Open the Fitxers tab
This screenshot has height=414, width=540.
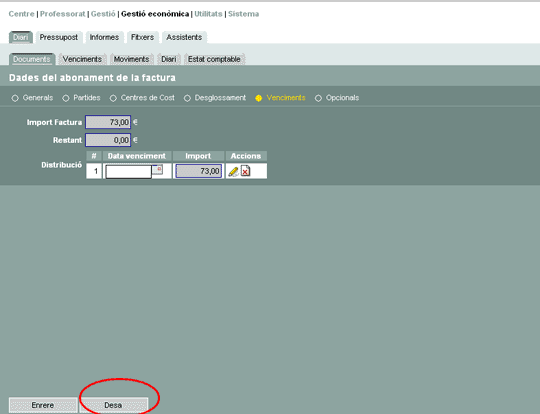click(x=143, y=37)
